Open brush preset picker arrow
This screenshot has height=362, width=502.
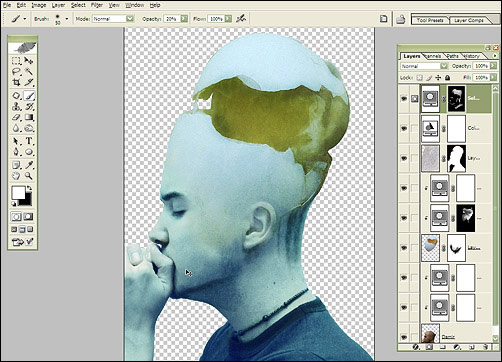click(x=67, y=19)
